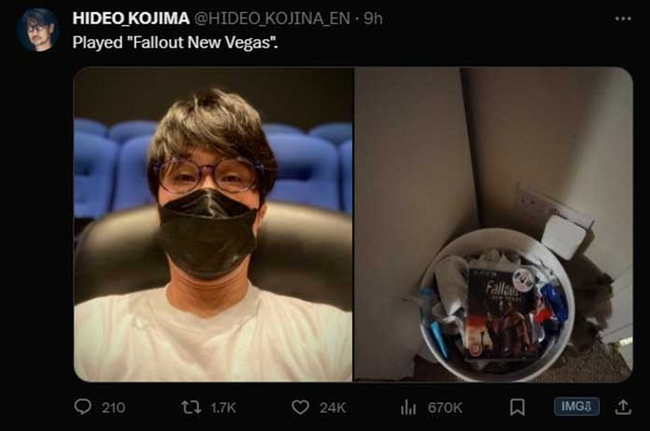The height and width of the screenshot is (431, 650).
Task: Open the trash bin game photo
Action: [x=494, y=224]
